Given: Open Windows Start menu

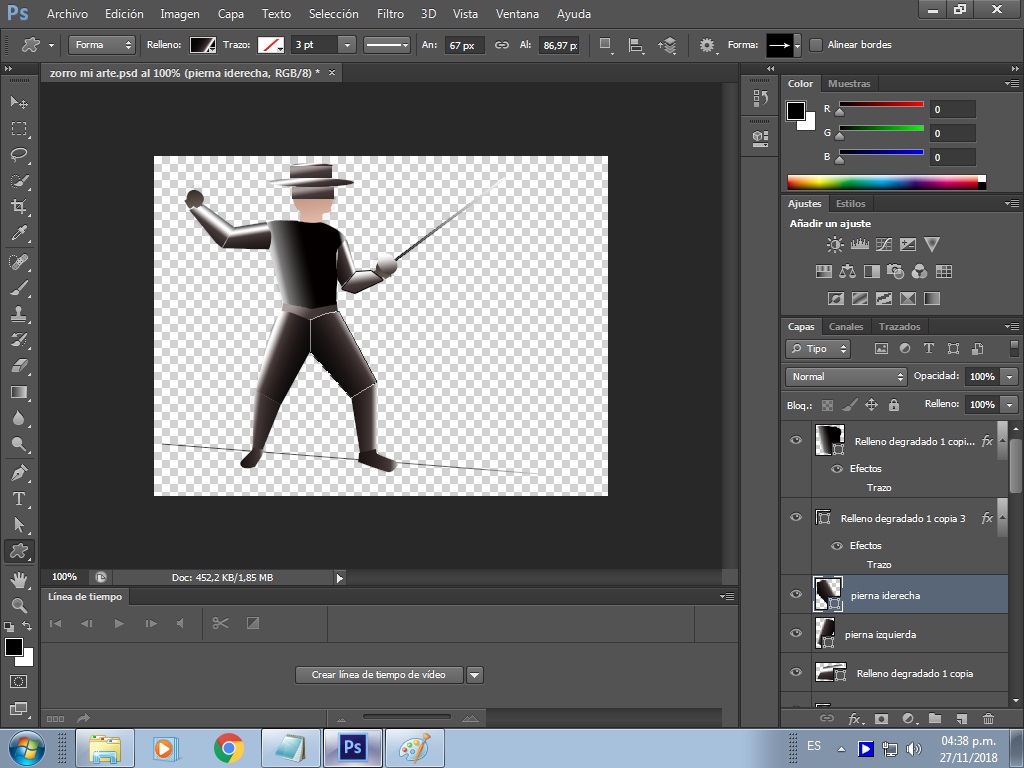Looking at the screenshot, I should pyautogui.click(x=26, y=748).
